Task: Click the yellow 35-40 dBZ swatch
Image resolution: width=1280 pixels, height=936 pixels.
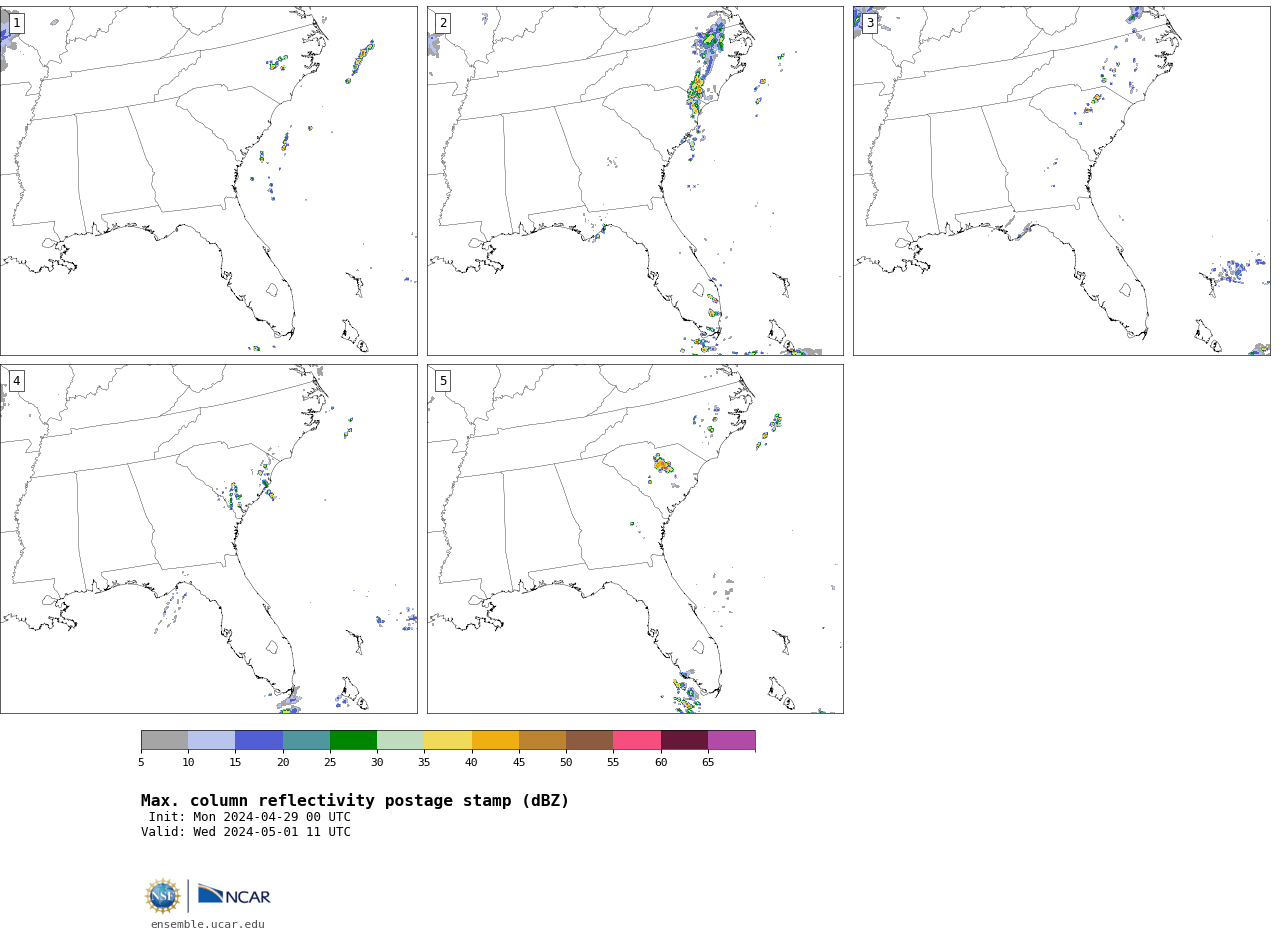Action: pyautogui.click(x=448, y=740)
